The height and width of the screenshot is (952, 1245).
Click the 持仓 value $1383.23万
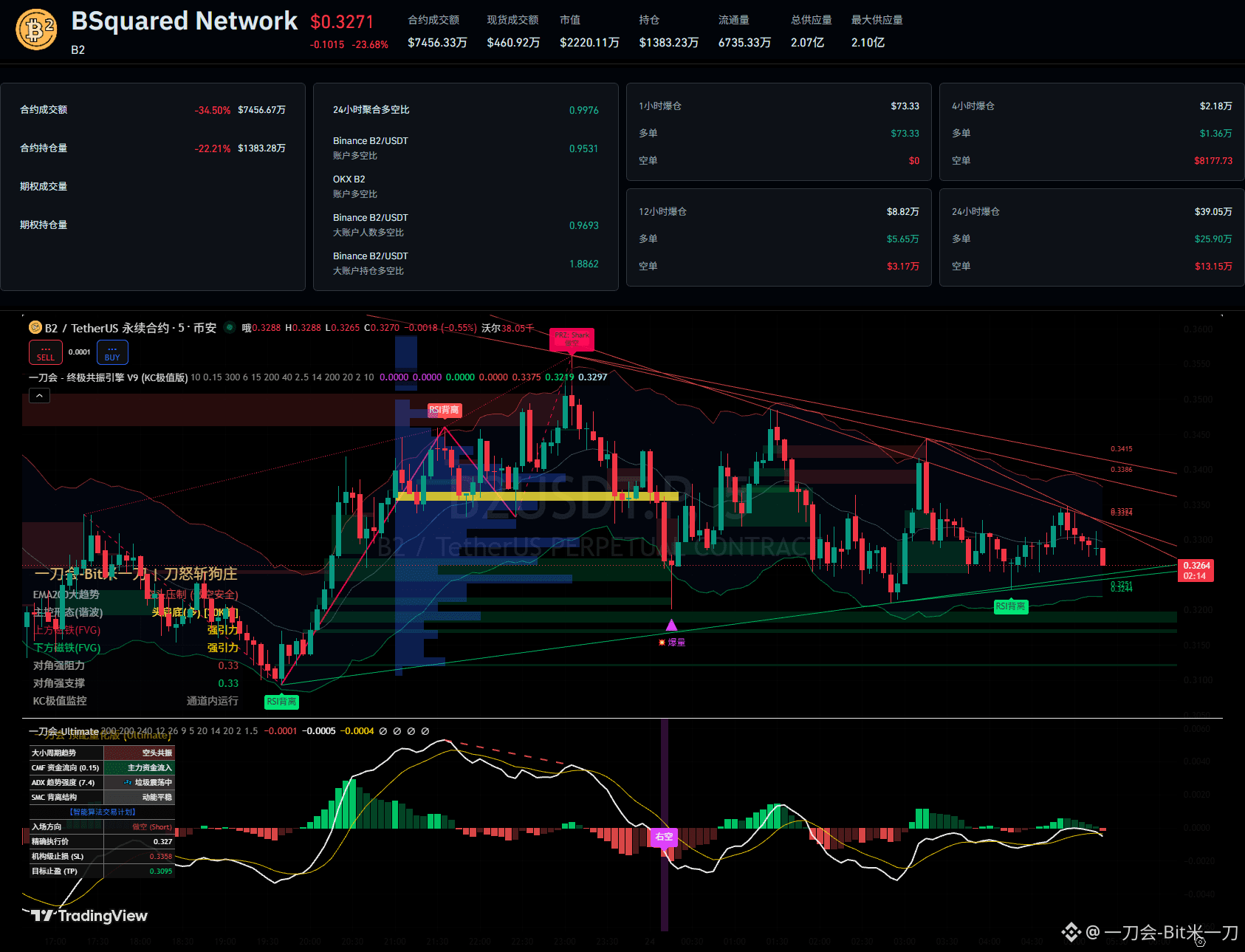(x=668, y=43)
